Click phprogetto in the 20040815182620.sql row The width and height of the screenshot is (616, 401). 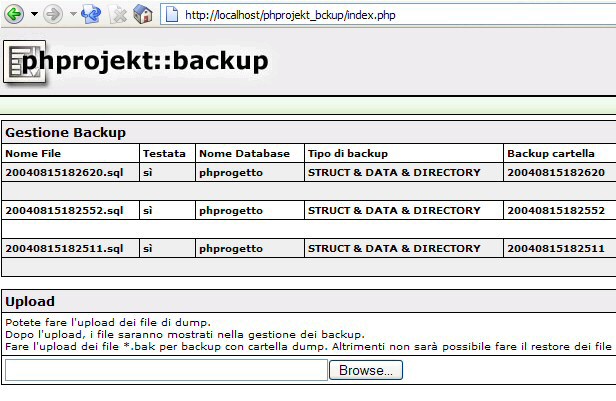[231, 173]
